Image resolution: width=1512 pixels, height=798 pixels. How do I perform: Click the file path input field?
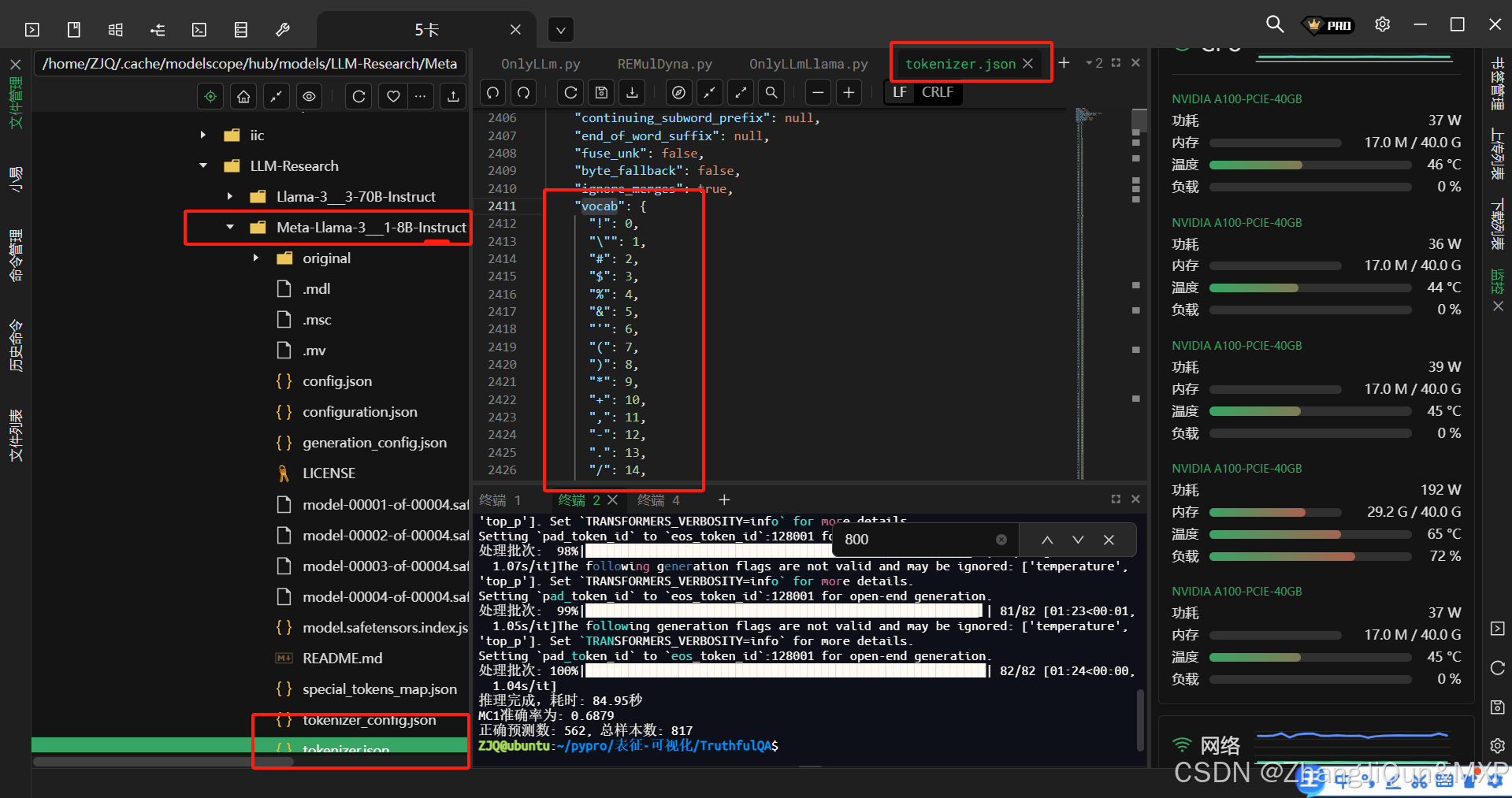(x=250, y=64)
